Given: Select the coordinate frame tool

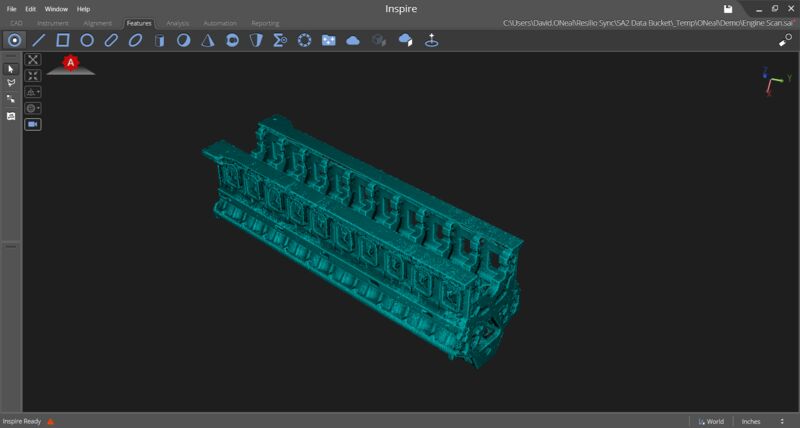Looking at the screenshot, I should coord(432,40).
